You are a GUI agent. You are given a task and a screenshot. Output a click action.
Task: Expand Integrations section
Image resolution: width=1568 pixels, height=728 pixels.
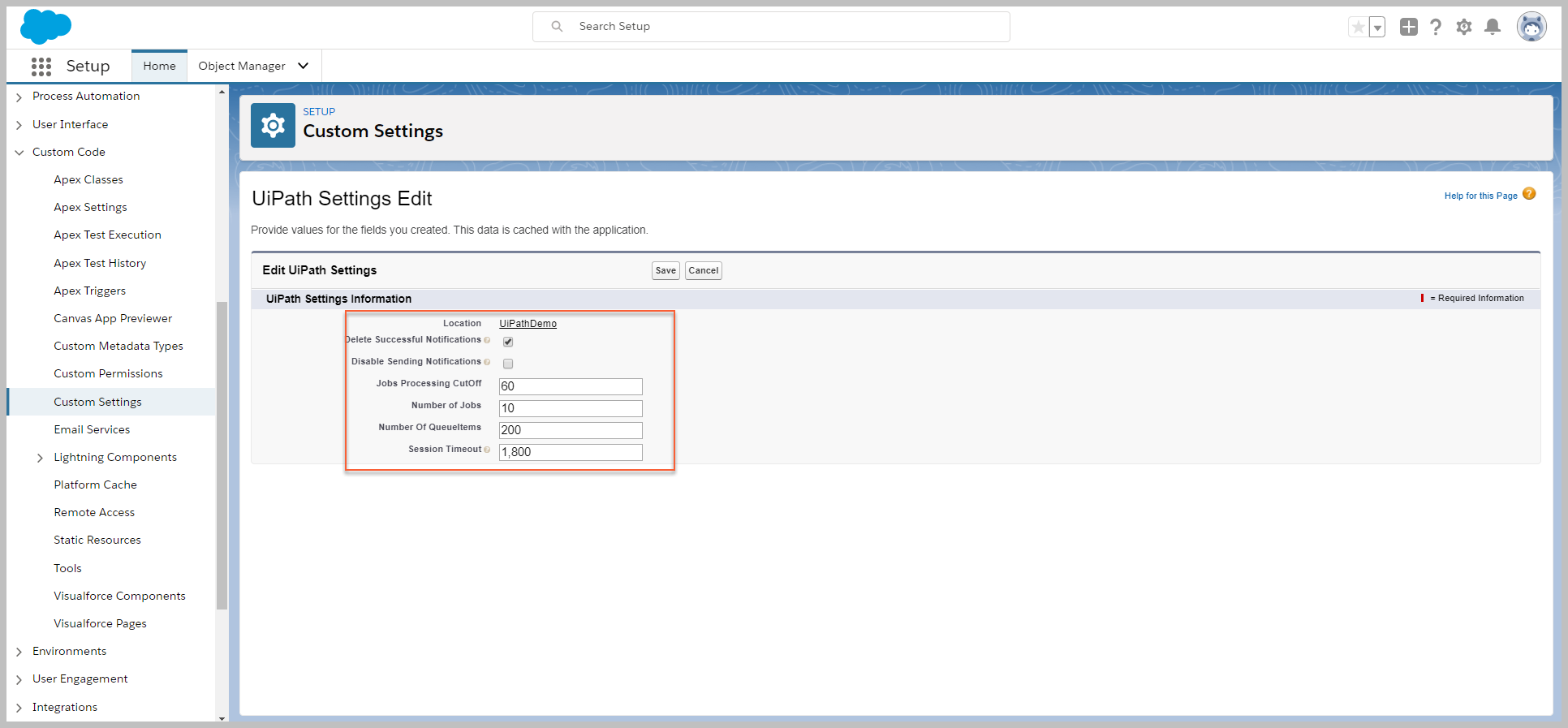click(19, 708)
